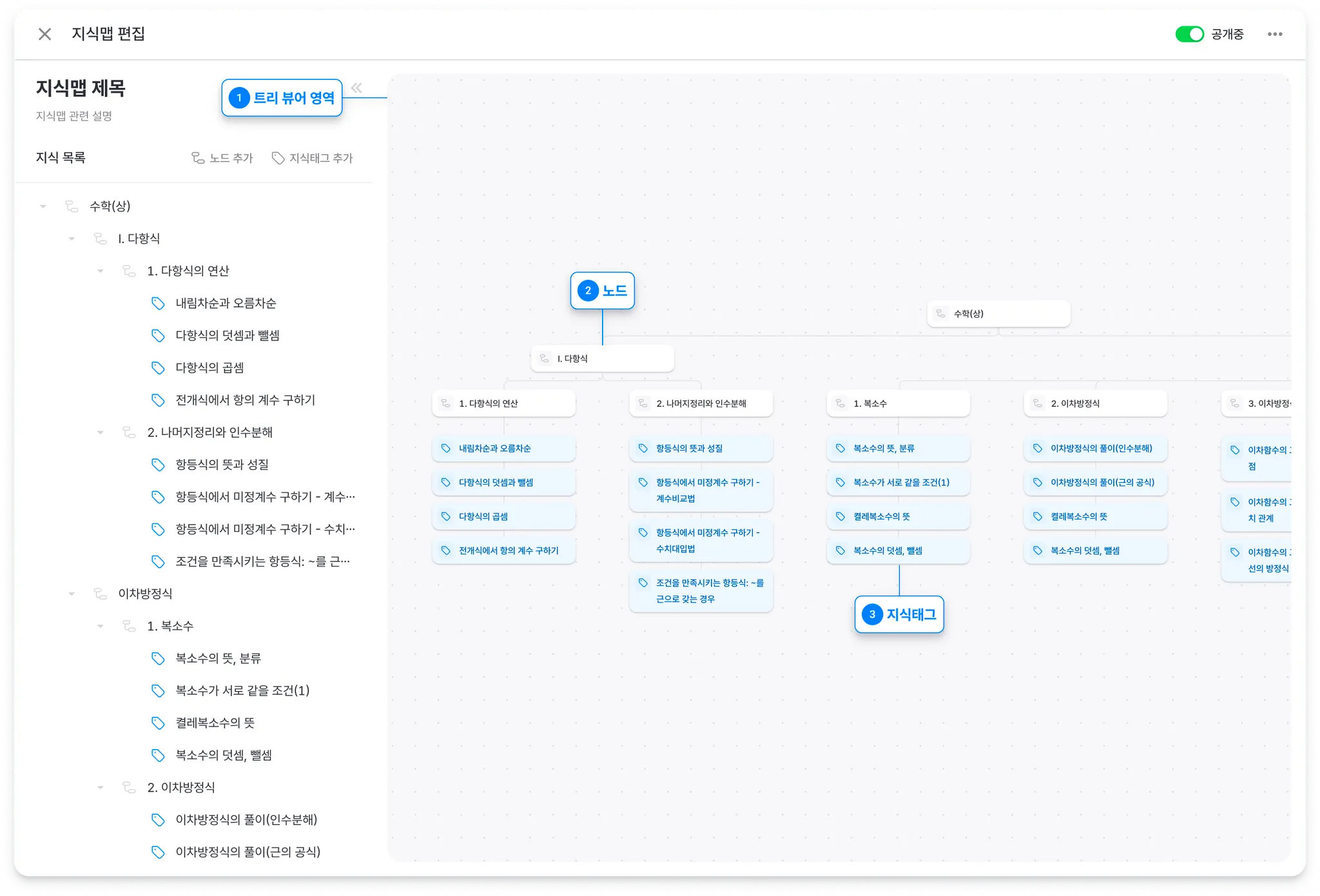Open the three-dot more options menu
Screen dimensions: 1320x896
click(x=1274, y=34)
